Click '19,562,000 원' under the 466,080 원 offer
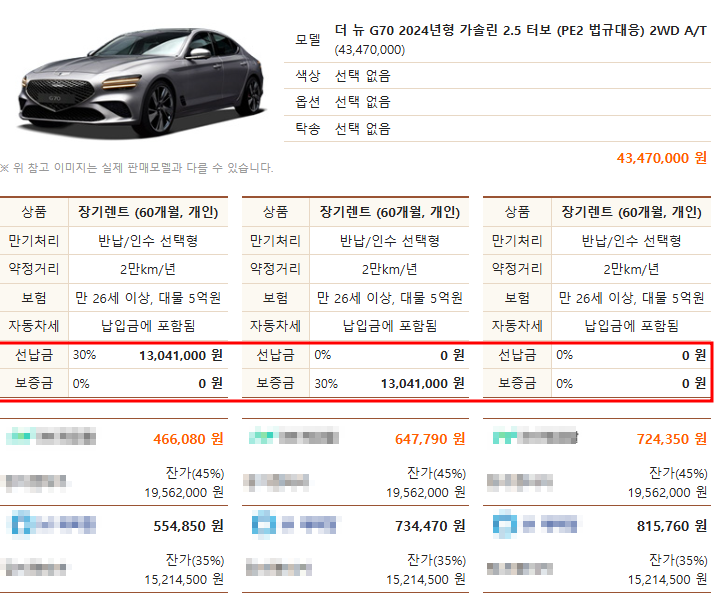 (x=184, y=493)
